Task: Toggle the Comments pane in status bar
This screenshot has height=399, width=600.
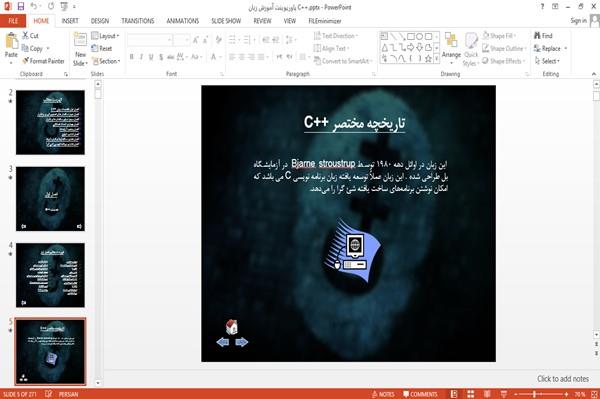Action: (420, 394)
